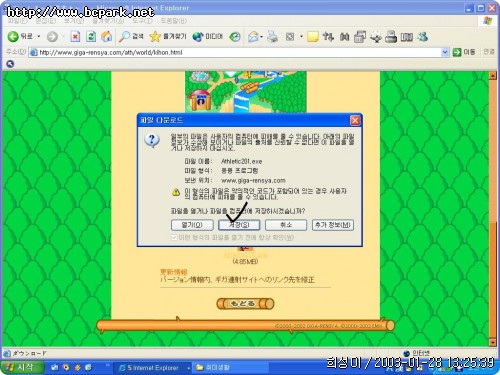Screen dimensions: 500x375
Task: Click the small round blue icon below address bar
Action: click(10, 64)
